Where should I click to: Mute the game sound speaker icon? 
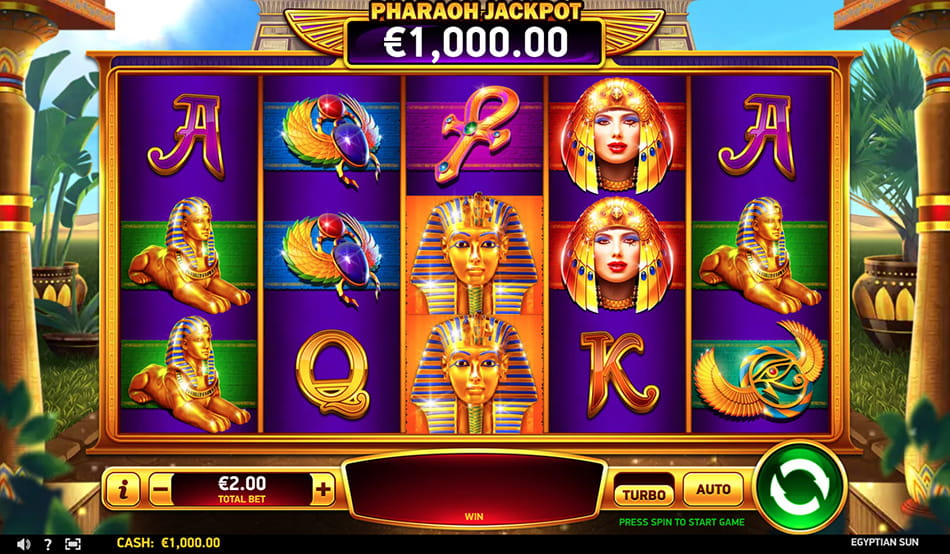[x=23, y=544]
